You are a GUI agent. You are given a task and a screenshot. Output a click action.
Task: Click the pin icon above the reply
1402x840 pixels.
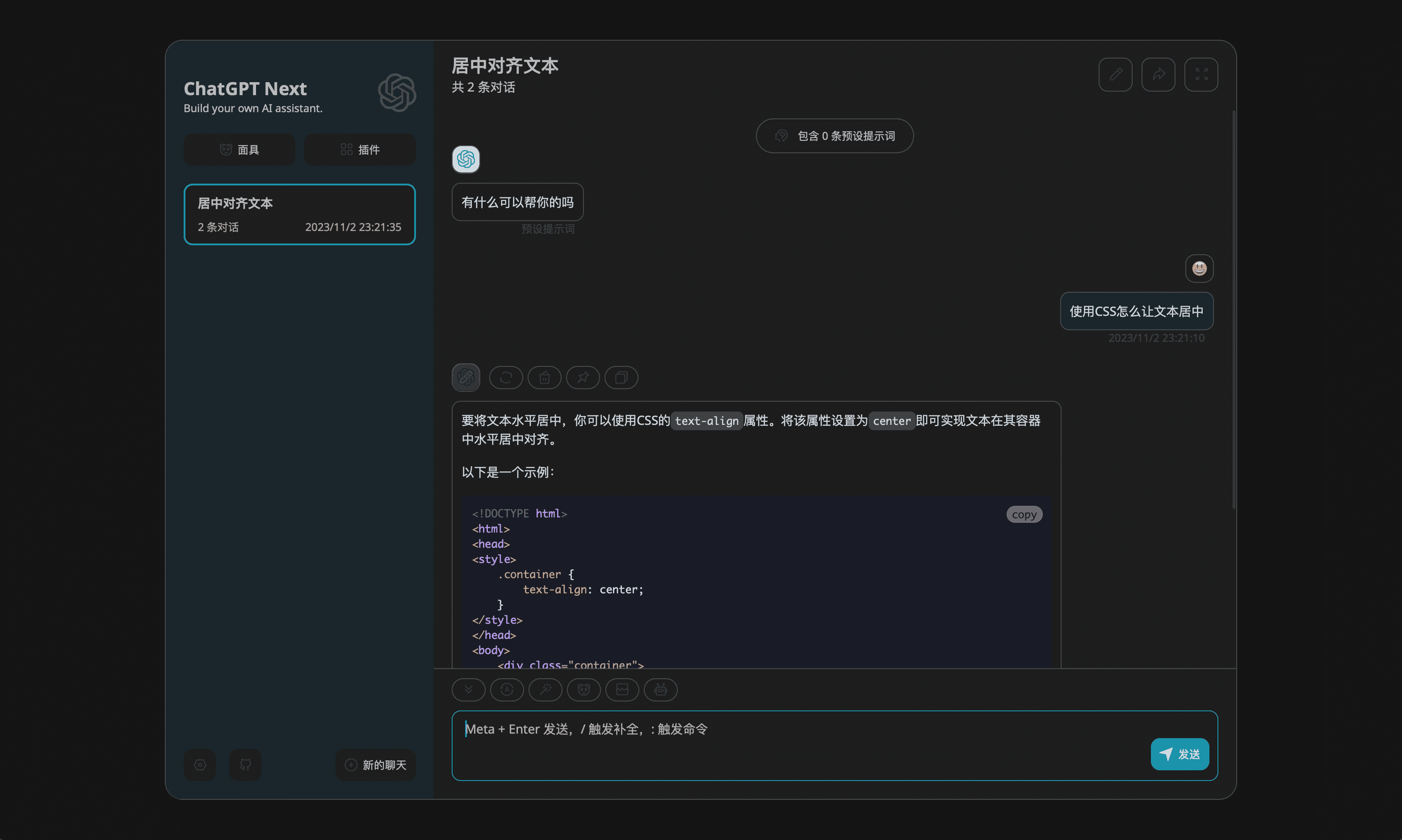tap(583, 378)
